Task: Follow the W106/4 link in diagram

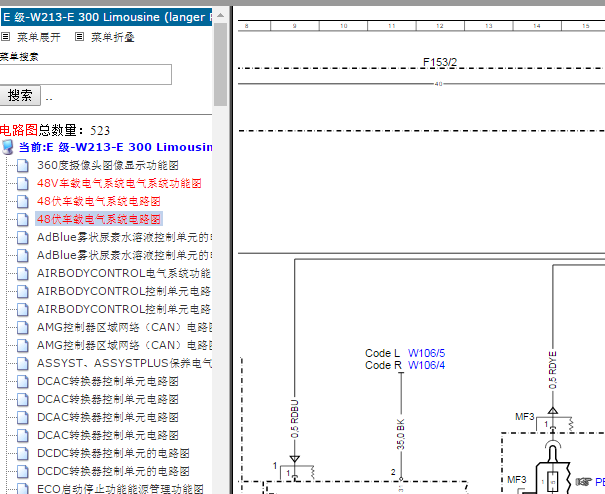Action: coord(426,365)
